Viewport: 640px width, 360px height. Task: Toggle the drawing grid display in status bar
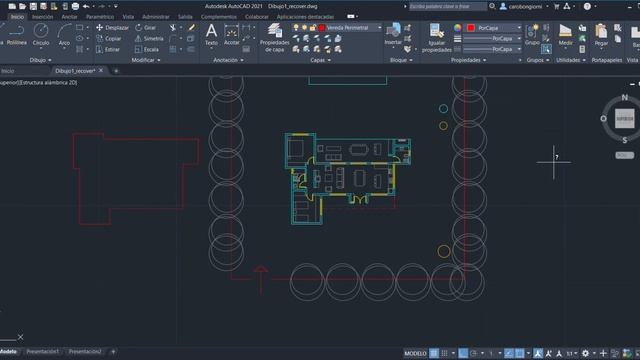(x=434, y=353)
